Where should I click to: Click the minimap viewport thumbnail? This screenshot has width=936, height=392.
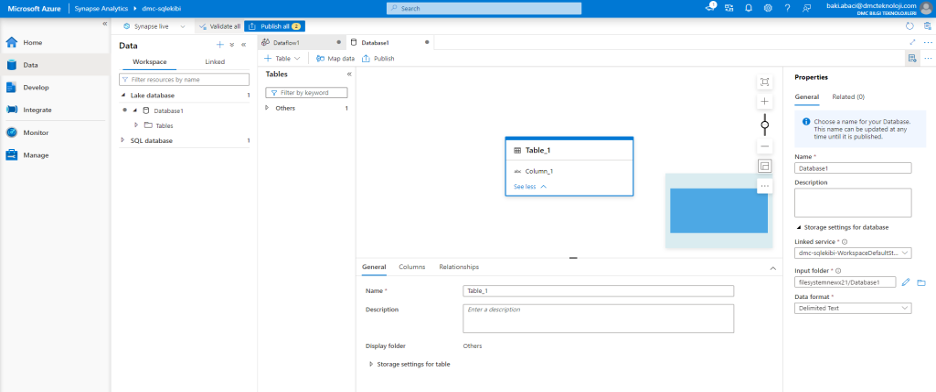(x=719, y=211)
